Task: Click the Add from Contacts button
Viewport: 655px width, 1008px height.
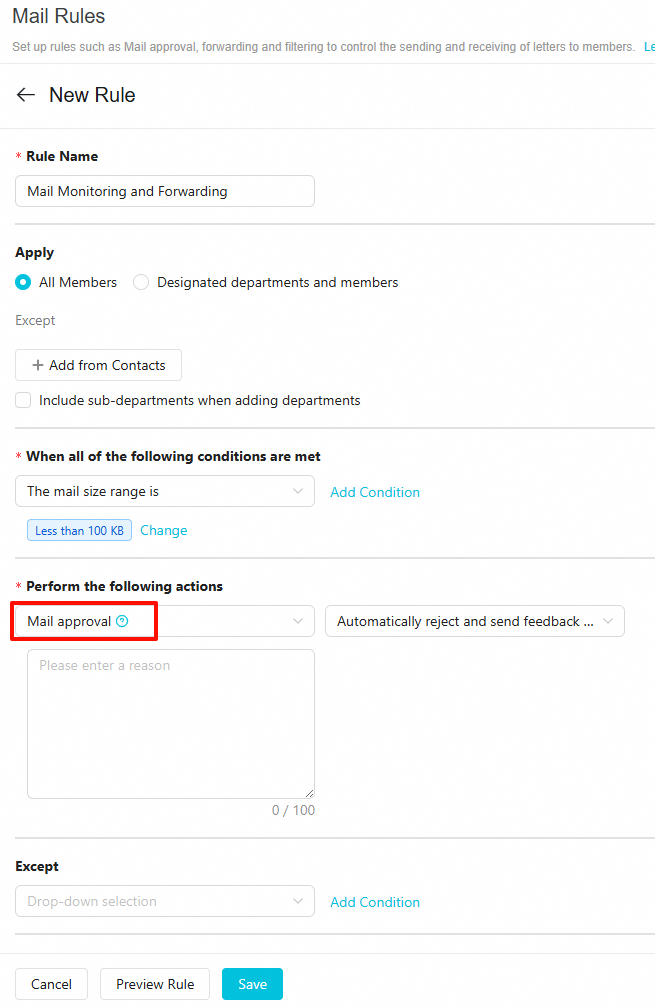Action: [x=98, y=365]
